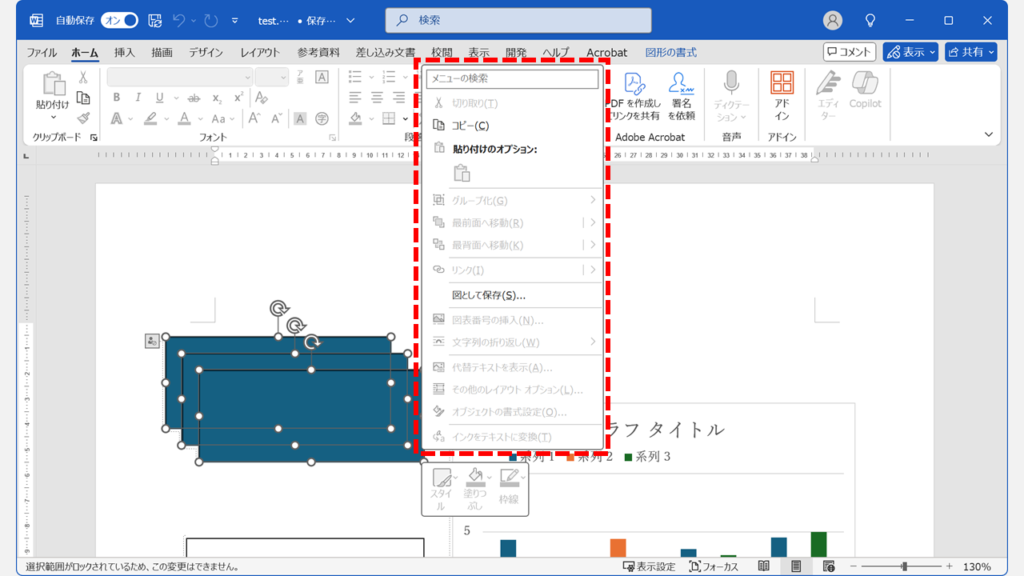Click the zoom in plus button
This screenshot has height=576, width=1024.
(x=949, y=566)
